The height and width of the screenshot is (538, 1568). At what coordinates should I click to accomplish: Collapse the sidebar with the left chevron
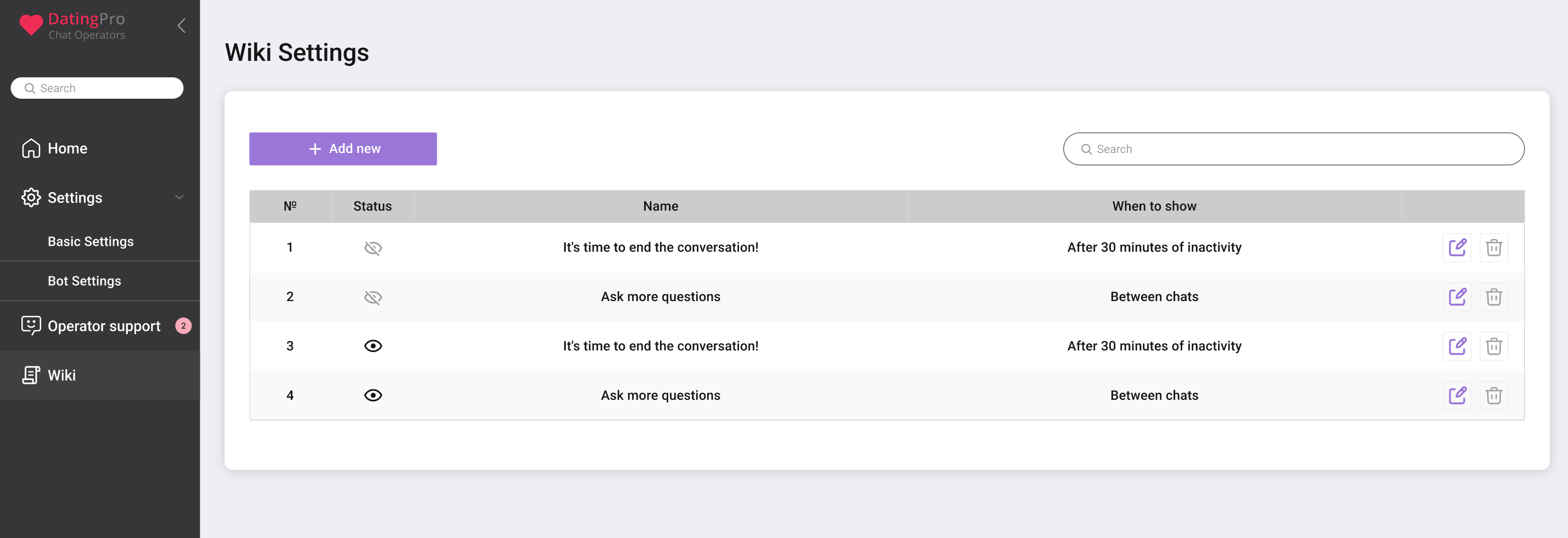tap(182, 26)
